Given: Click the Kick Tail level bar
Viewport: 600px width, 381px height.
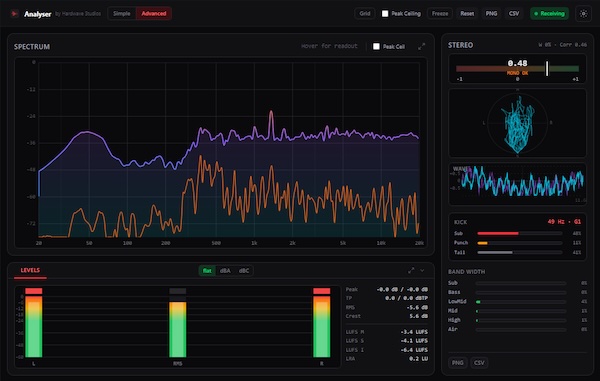Looking at the screenshot, I should tap(520, 252).
